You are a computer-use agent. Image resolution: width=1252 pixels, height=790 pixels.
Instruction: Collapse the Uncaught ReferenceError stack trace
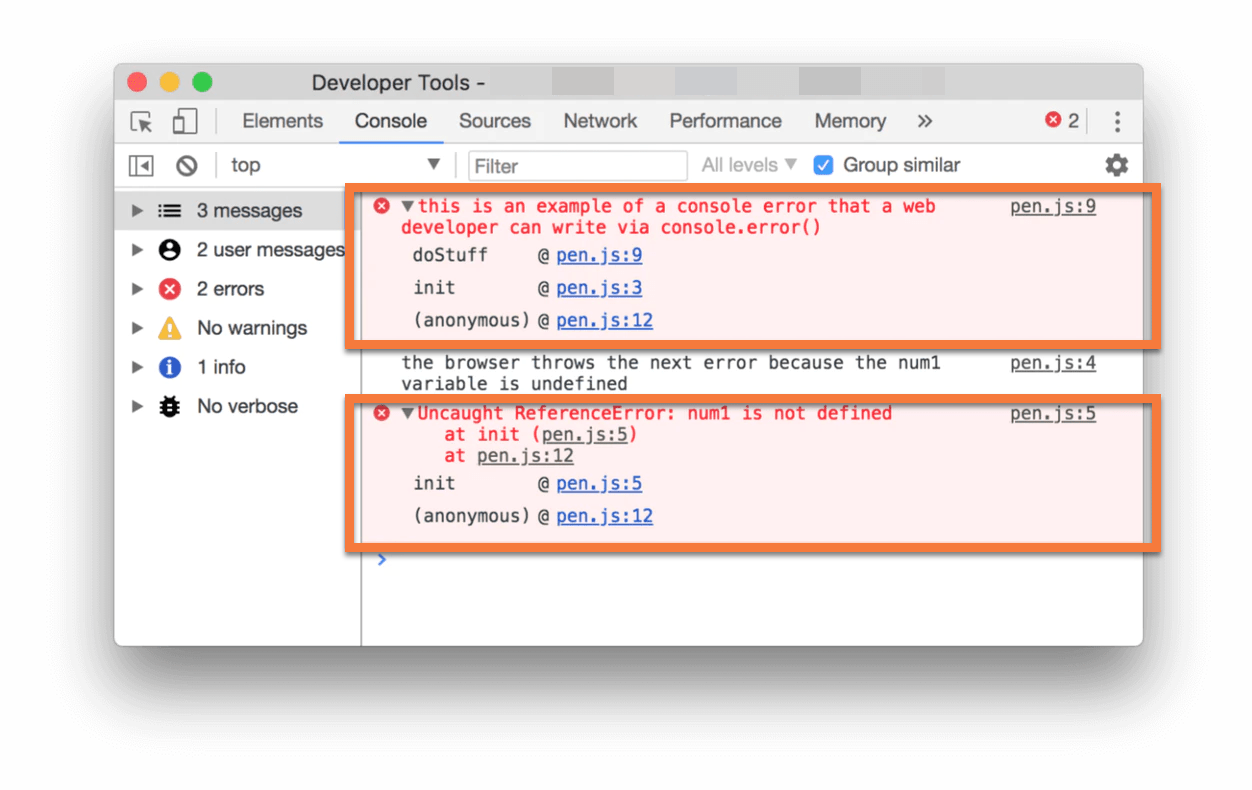click(x=408, y=414)
